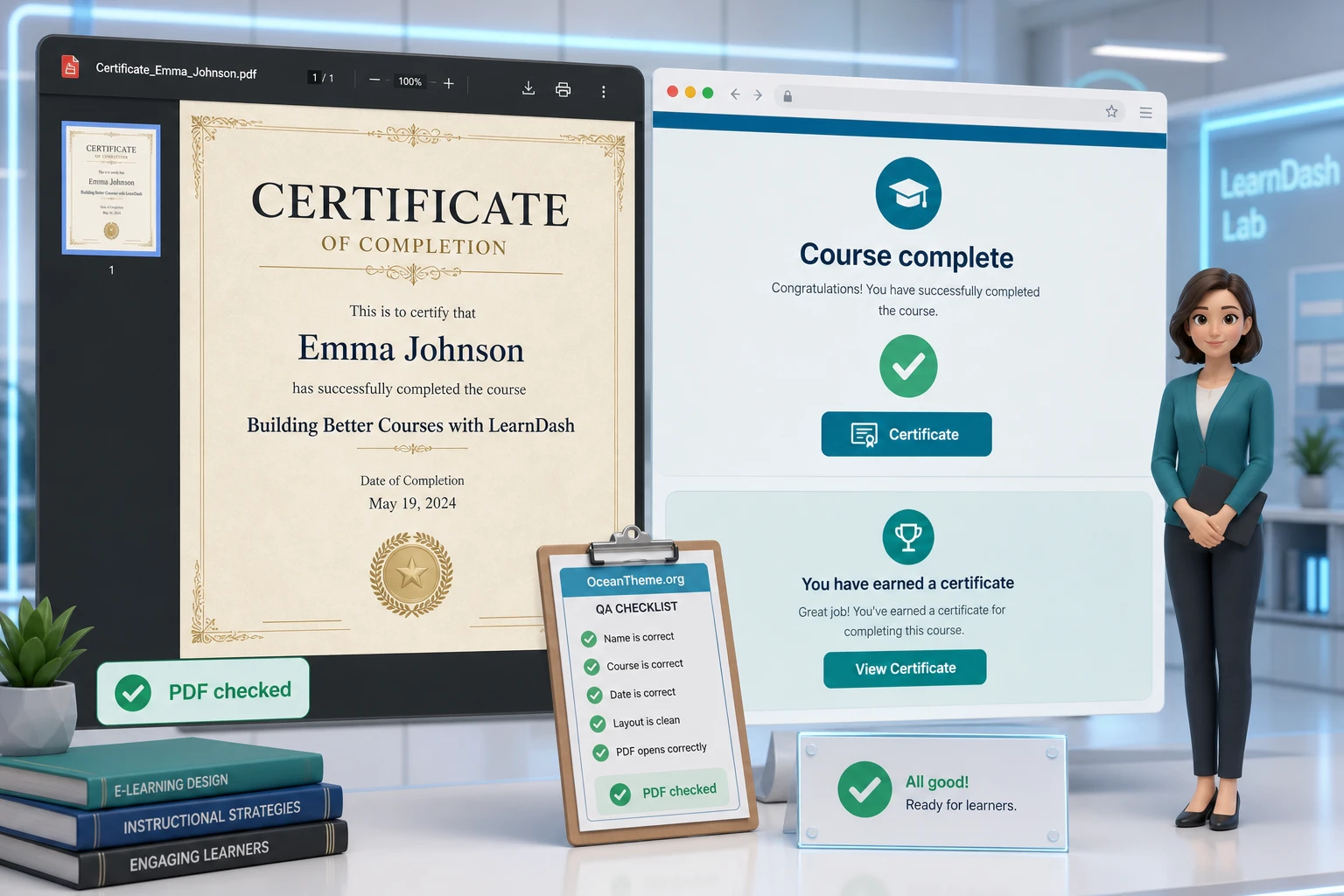Toggle the 'Course is correct' checklist item
Viewport: 1344px width, 896px height.
633,666
